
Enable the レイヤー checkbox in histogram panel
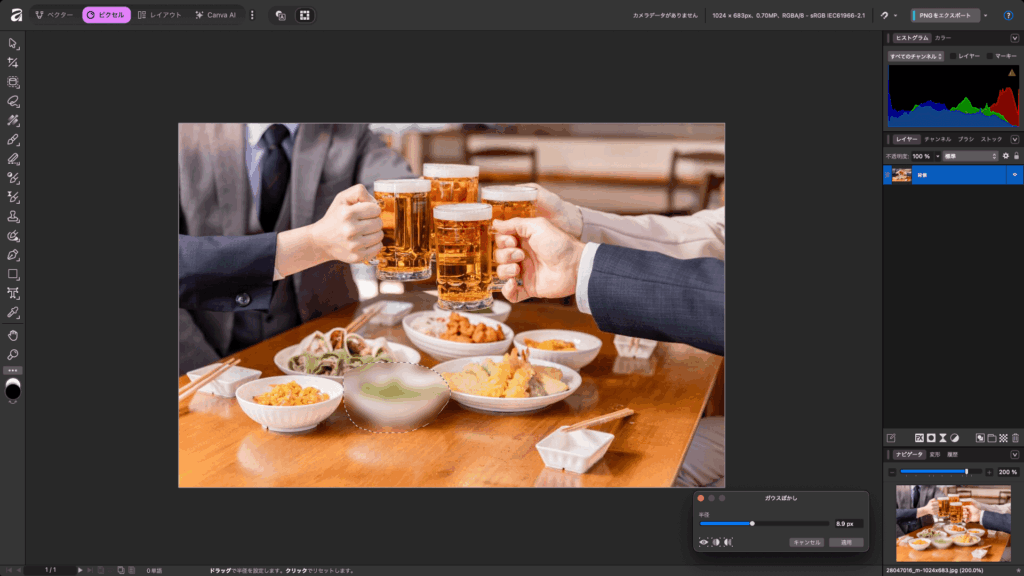click(x=953, y=56)
